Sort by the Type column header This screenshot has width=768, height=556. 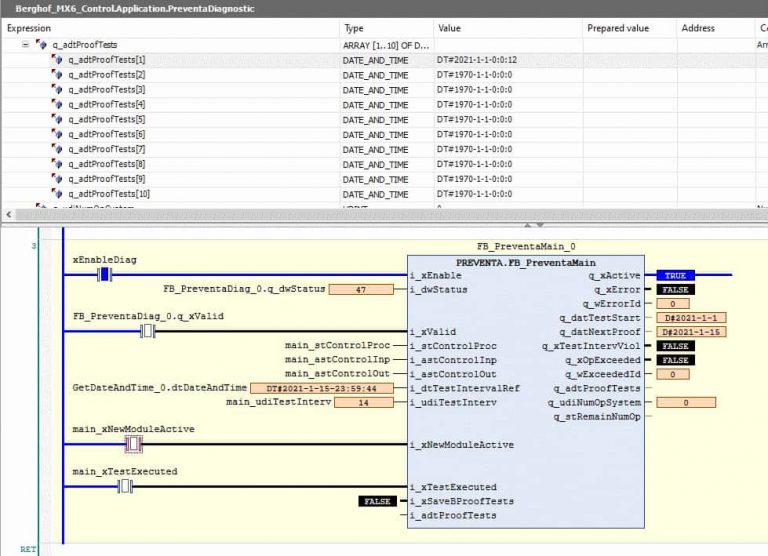[x=354, y=28]
